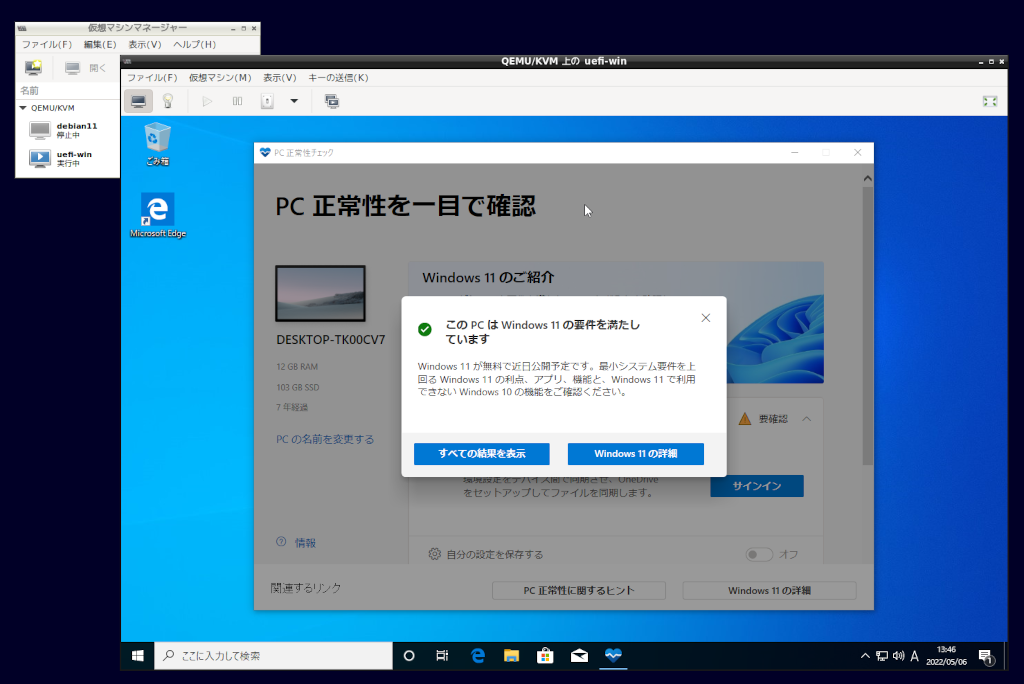The image size is (1024, 684).
Task: Pause the uefi-win virtual machine
Action: (238, 101)
